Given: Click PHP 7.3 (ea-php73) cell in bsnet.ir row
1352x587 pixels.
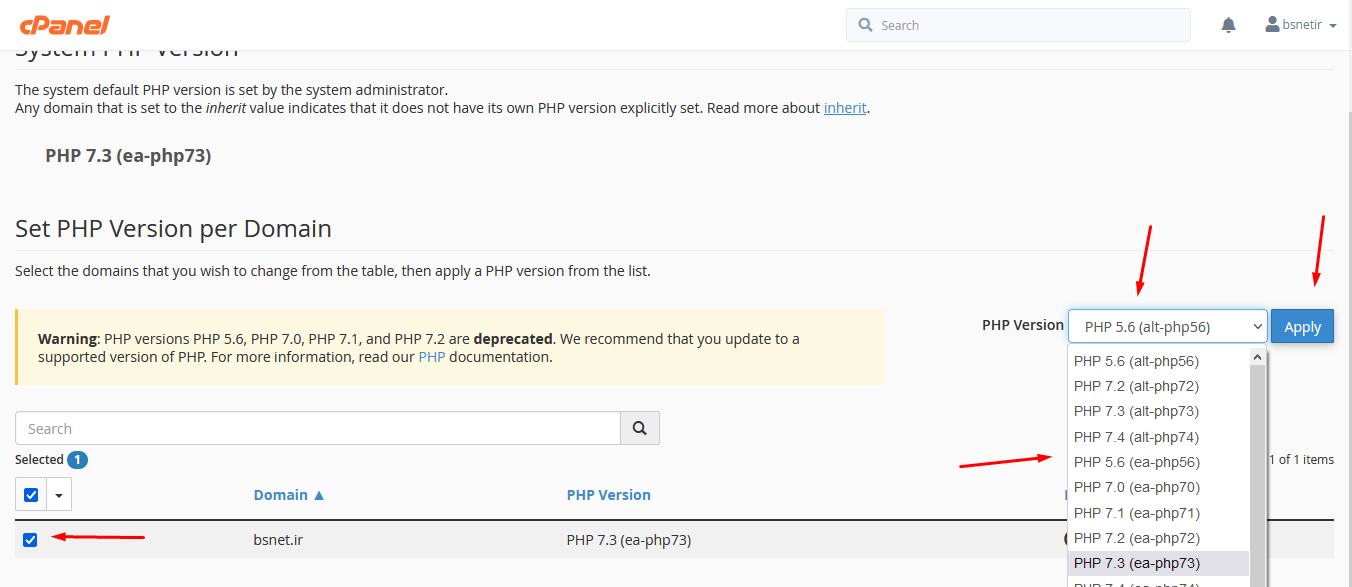Looking at the screenshot, I should pos(629,540).
